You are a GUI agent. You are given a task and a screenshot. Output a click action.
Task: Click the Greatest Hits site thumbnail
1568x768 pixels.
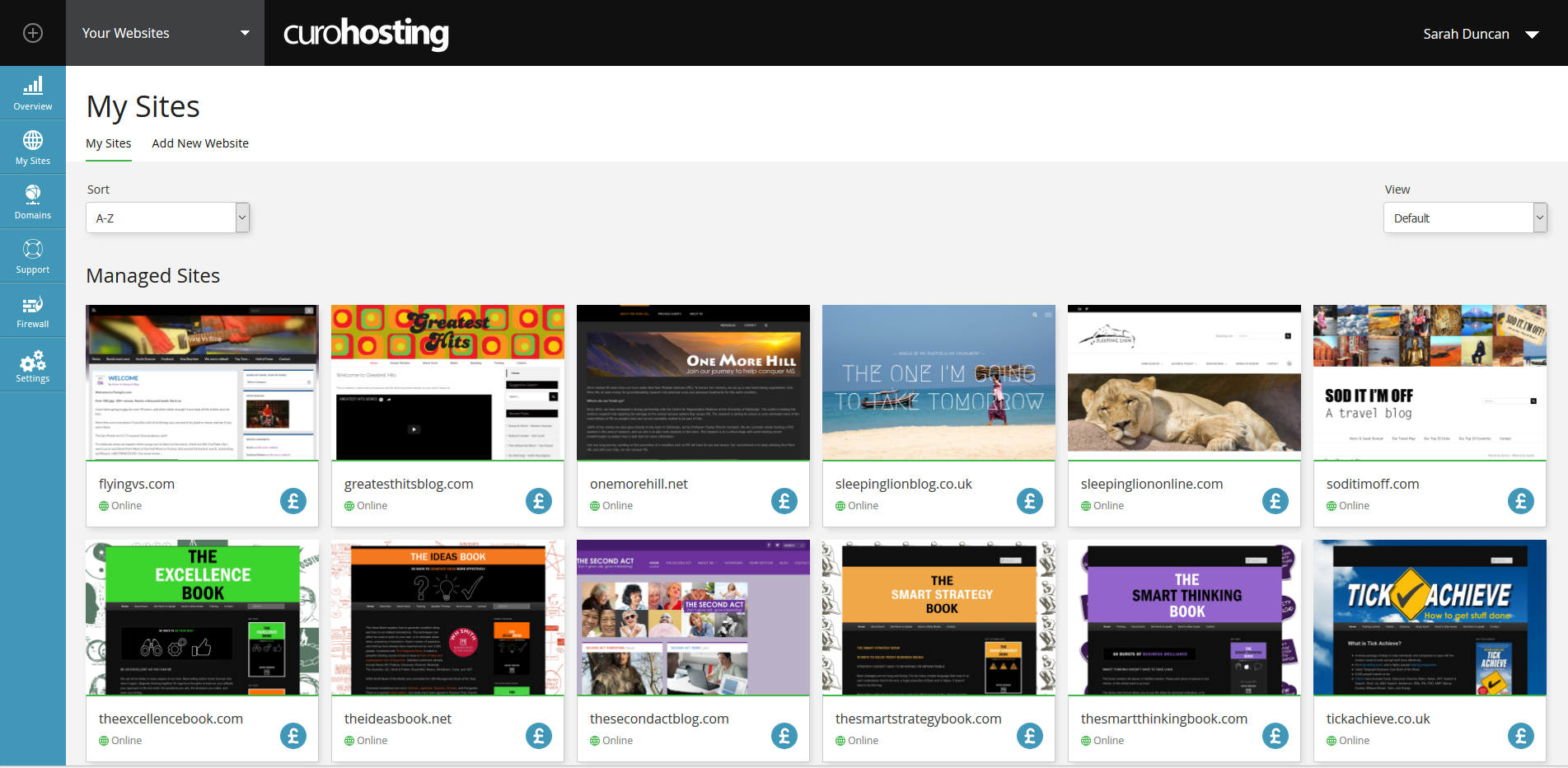447,382
